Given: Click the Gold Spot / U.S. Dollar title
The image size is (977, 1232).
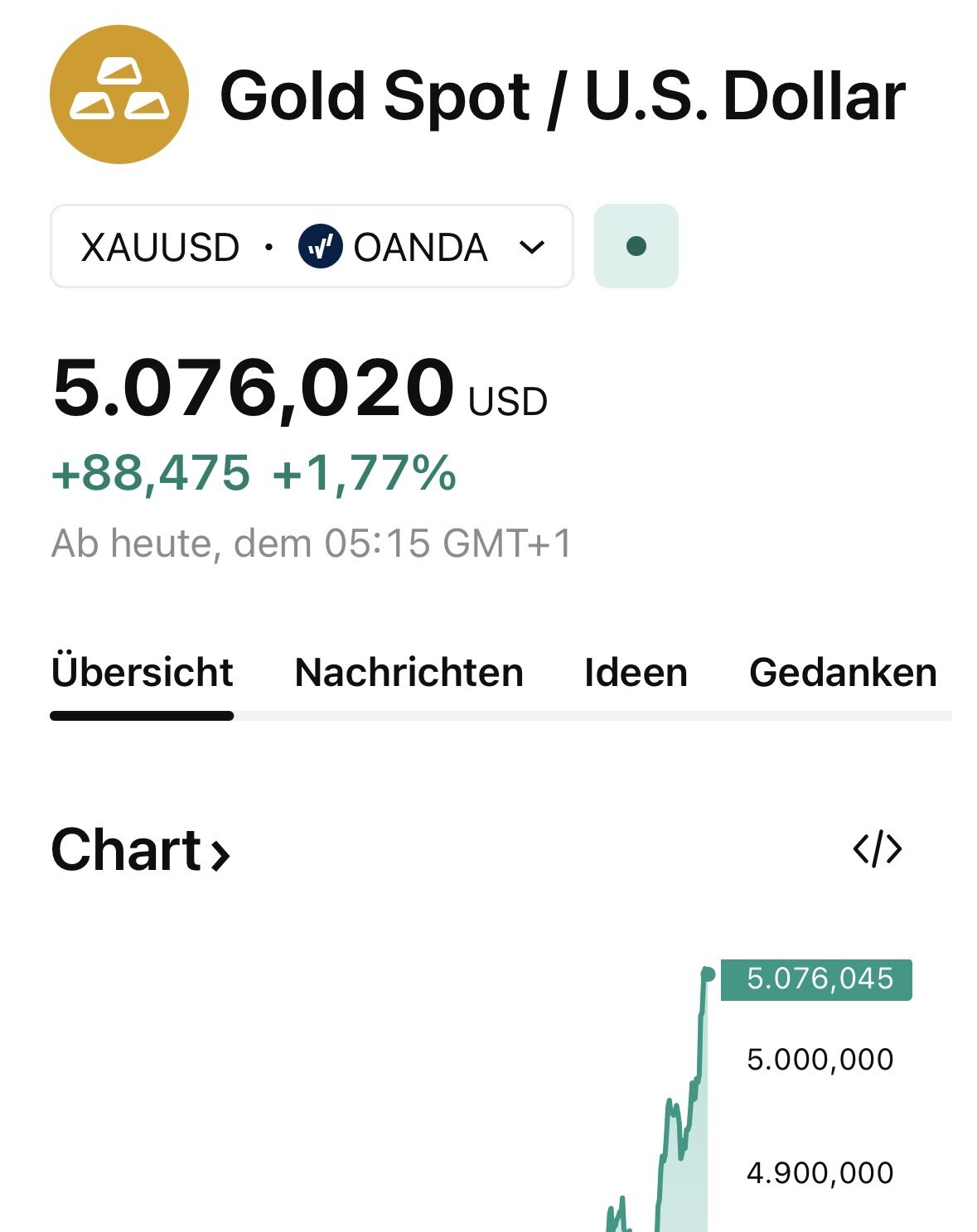Looking at the screenshot, I should tap(563, 96).
